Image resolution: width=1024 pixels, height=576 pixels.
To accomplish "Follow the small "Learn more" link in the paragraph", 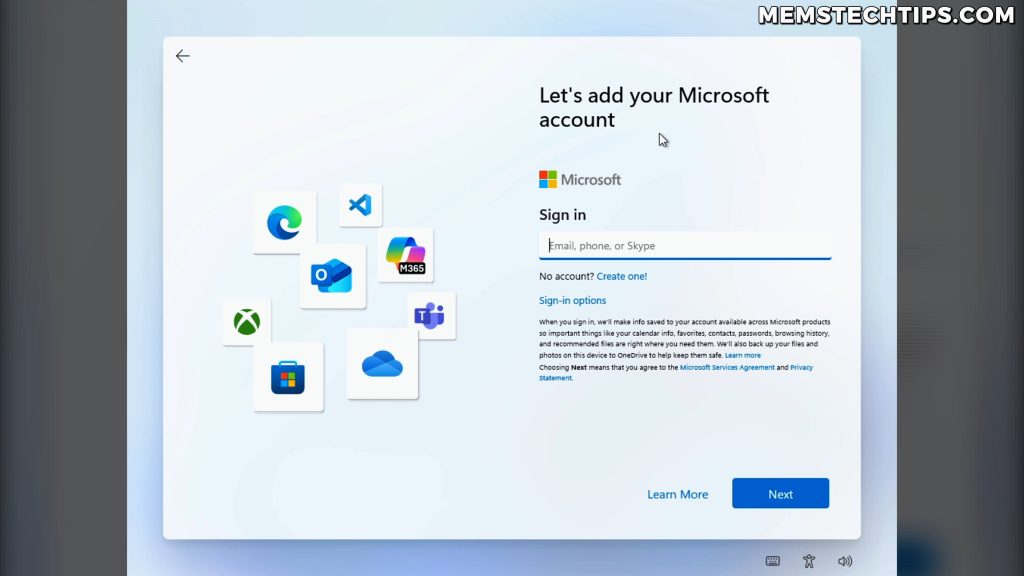I will coord(742,356).
